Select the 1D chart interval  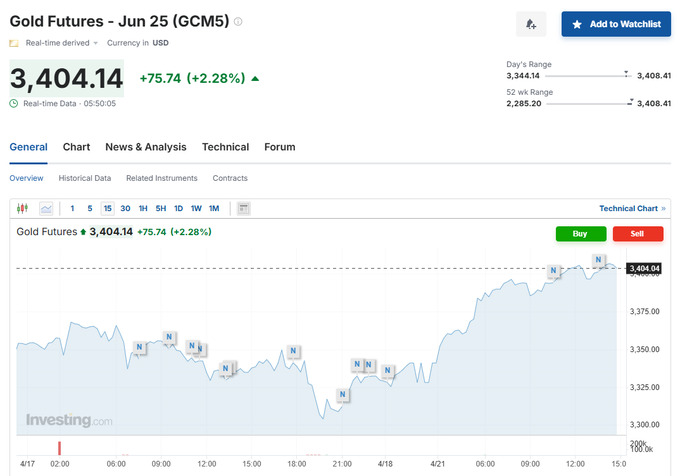[x=178, y=208]
